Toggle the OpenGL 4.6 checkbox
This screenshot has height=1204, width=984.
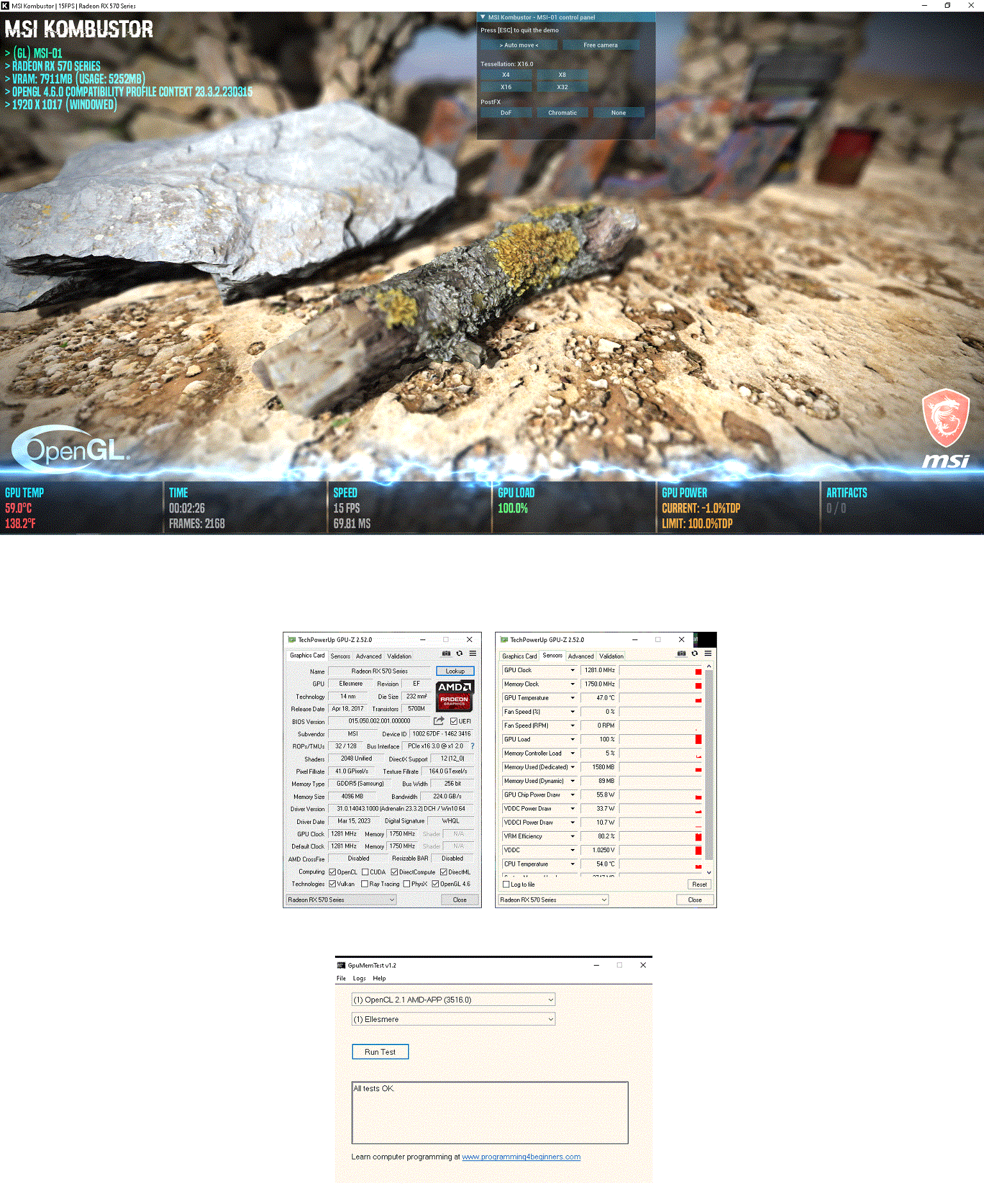436,884
